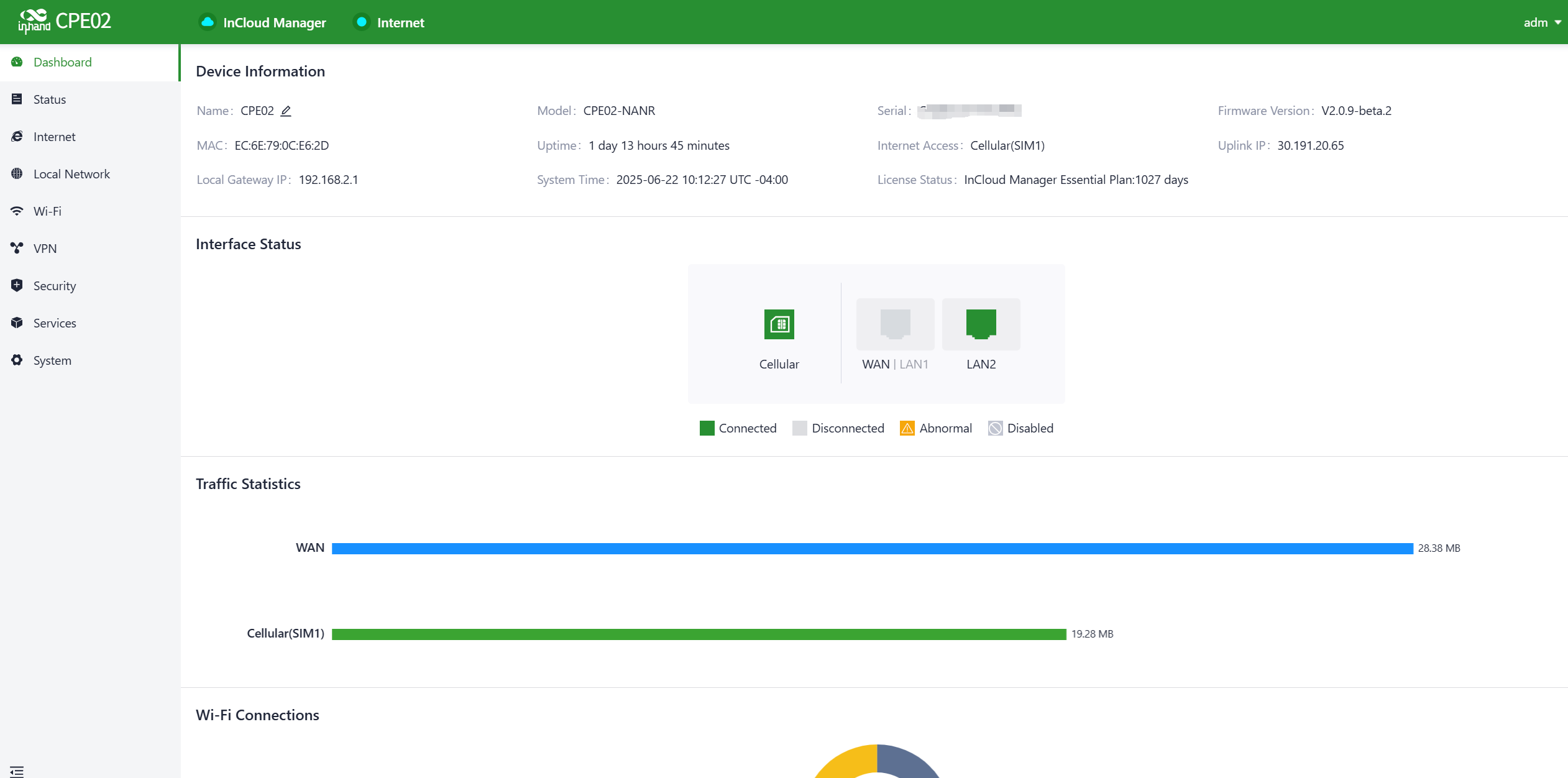Open the Wi-Fi menu in sidebar
The height and width of the screenshot is (778, 1568).
point(47,211)
